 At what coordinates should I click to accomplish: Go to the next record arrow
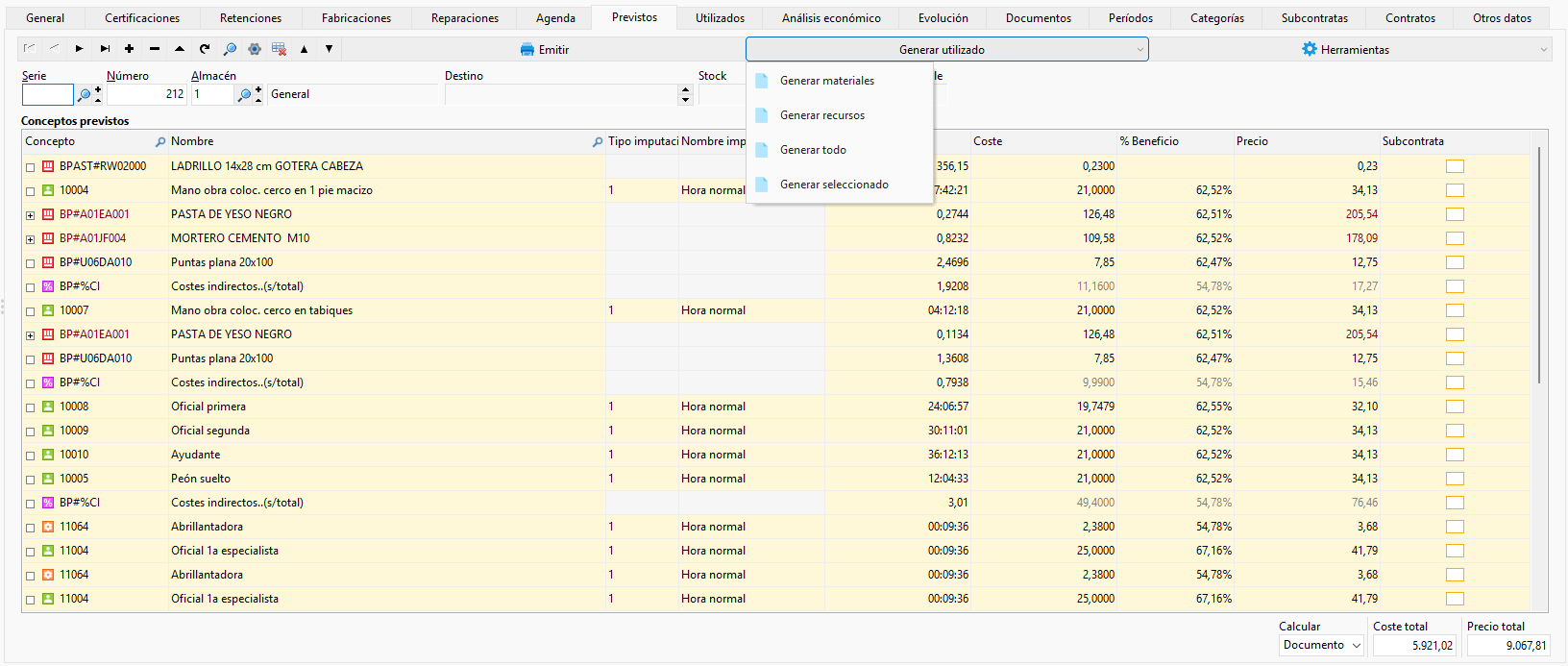pos(79,49)
